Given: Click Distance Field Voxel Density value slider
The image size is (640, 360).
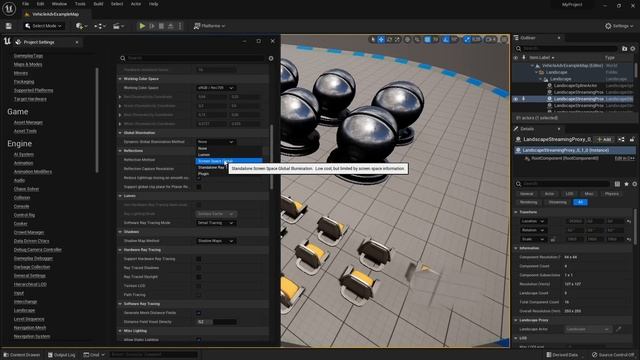Looking at the screenshot, I should pyautogui.click(x=216, y=322).
